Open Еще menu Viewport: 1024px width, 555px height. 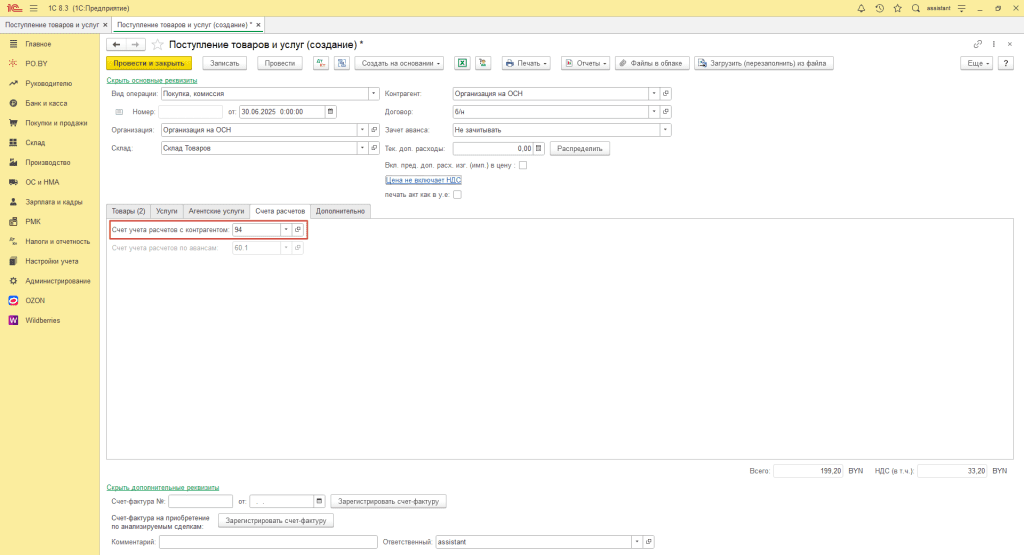point(977,63)
